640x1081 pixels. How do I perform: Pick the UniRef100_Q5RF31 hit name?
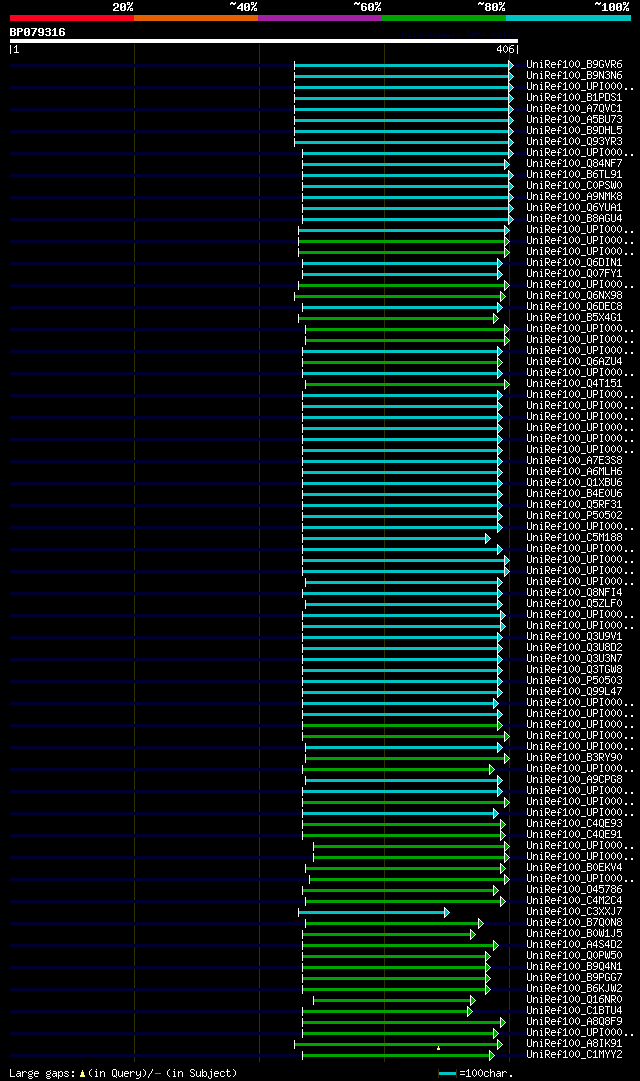[x=574, y=505]
